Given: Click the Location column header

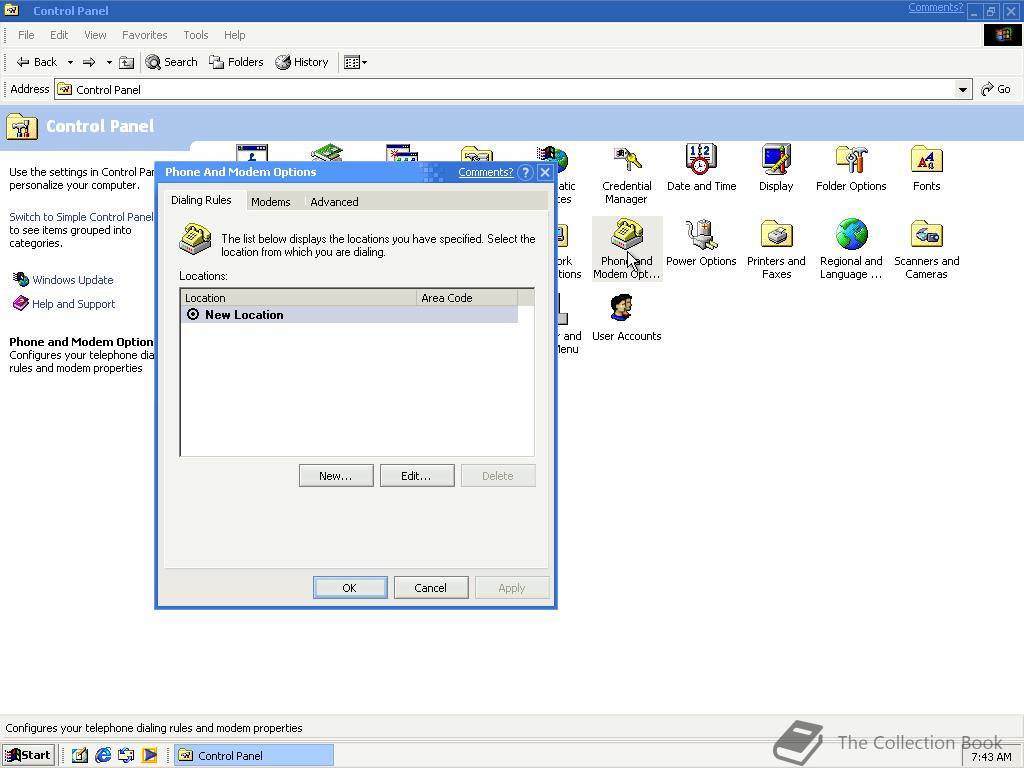Looking at the screenshot, I should point(298,298).
